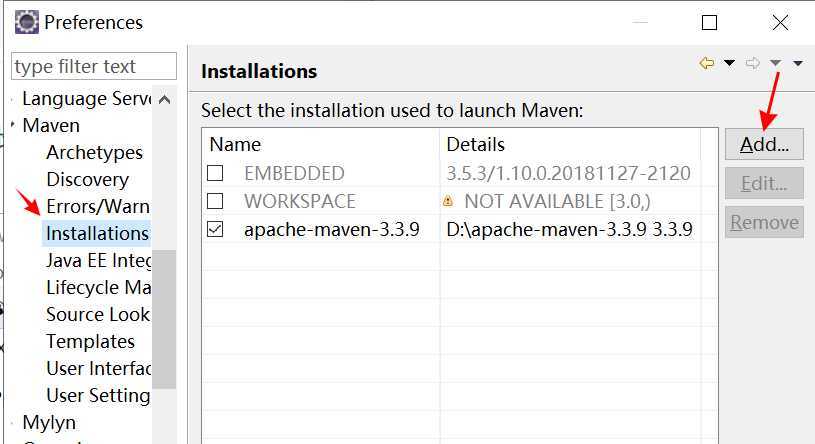The height and width of the screenshot is (444, 815).
Task: Toggle the WORKSPACE installation checkbox
Action: [x=215, y=201]
